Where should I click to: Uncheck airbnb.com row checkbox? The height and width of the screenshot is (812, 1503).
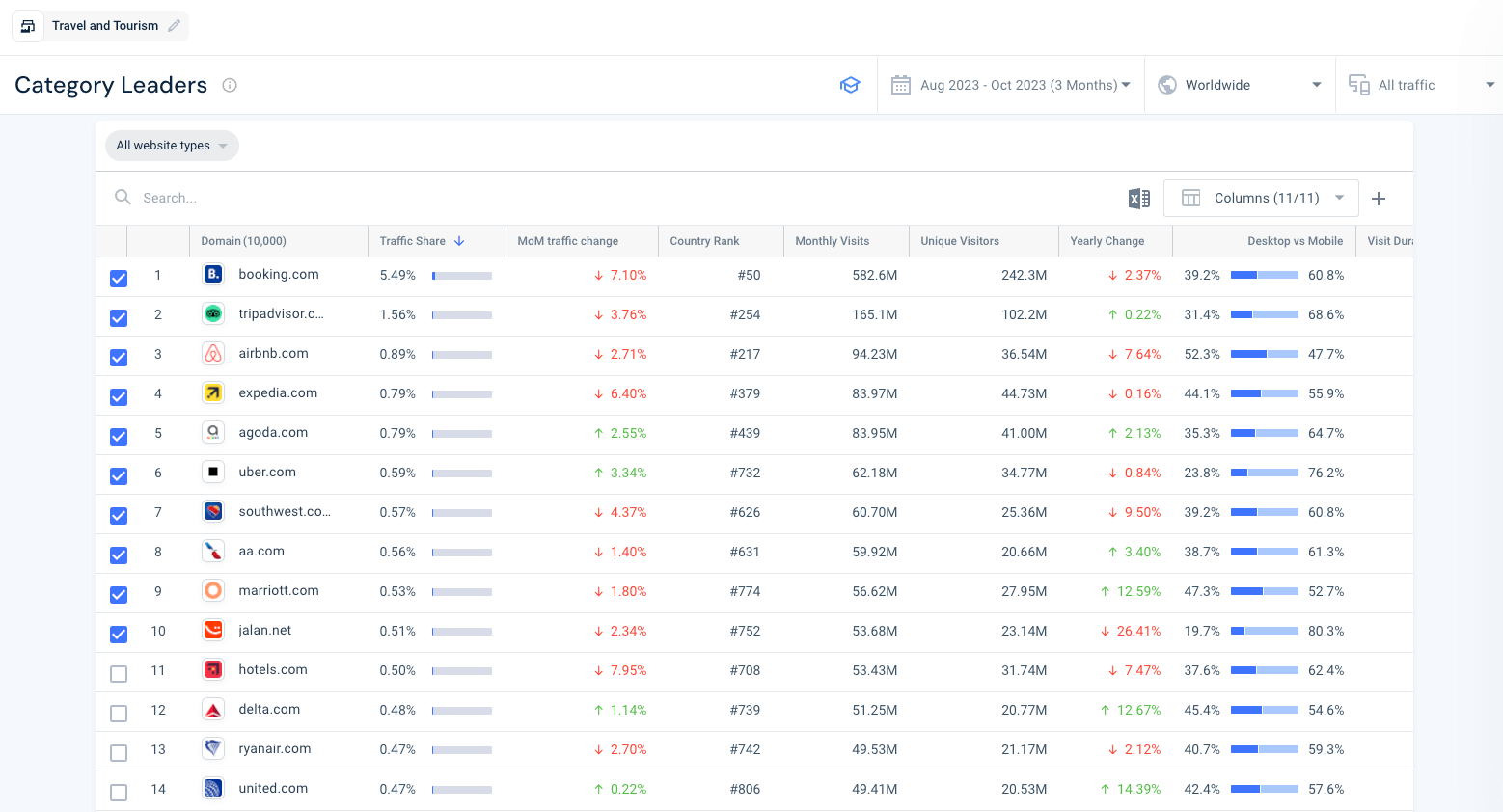point(119,358)
